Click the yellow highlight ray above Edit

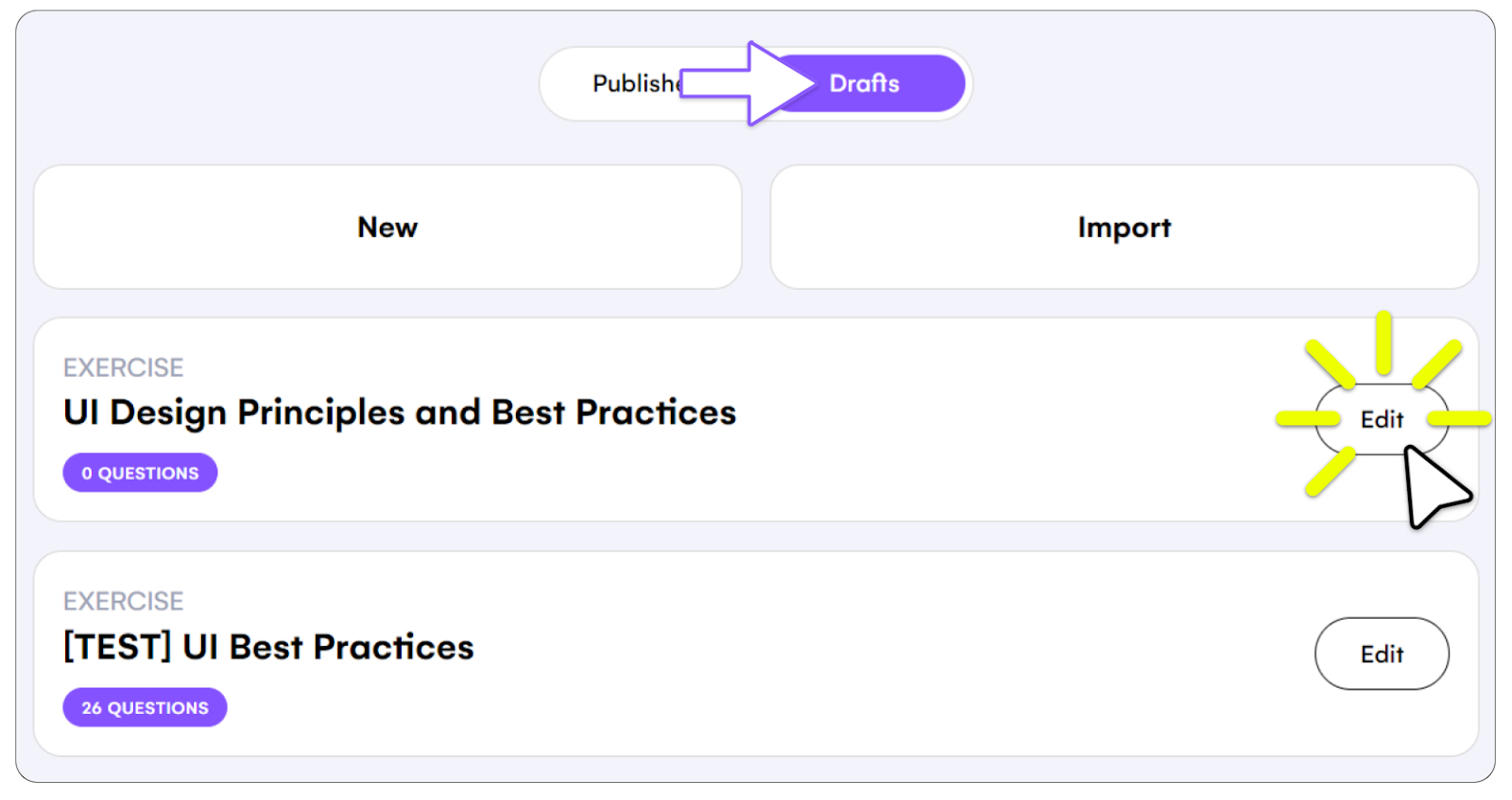[1383, 342]
